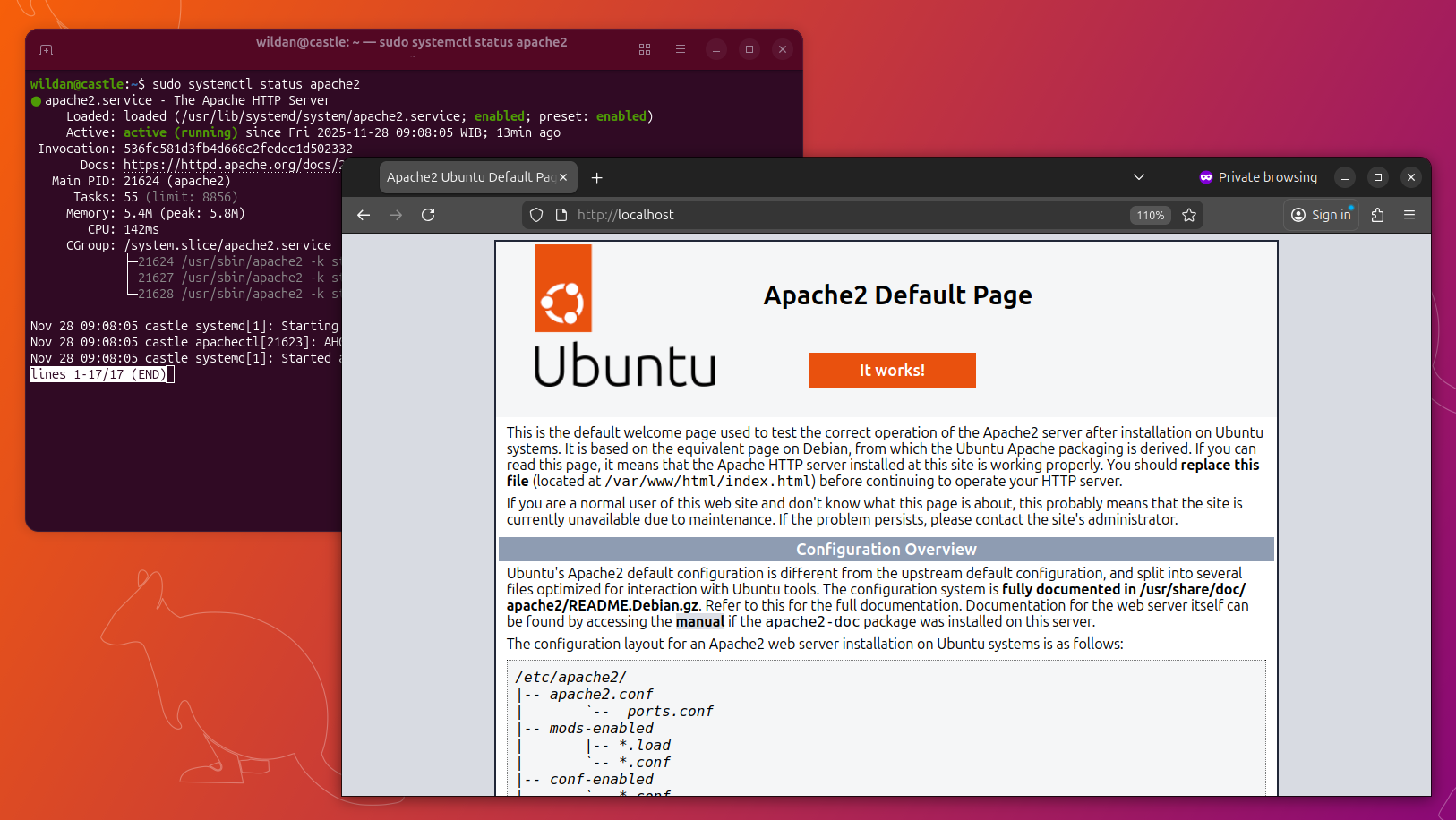Expand the list all tabs chevron
Image resolution: width=1456 pixels, height=820 pixels.
(x=1139, y=177)
